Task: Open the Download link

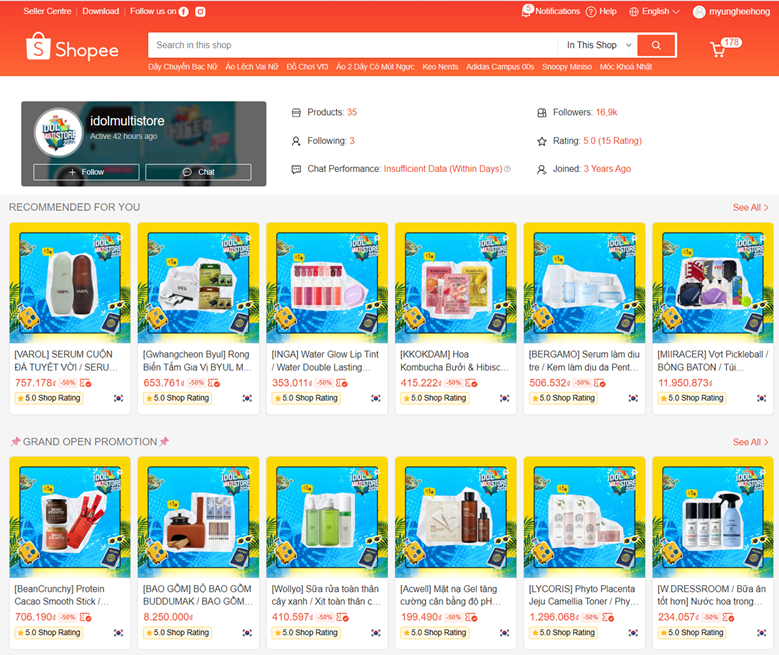Action: (x=100, y=11)
